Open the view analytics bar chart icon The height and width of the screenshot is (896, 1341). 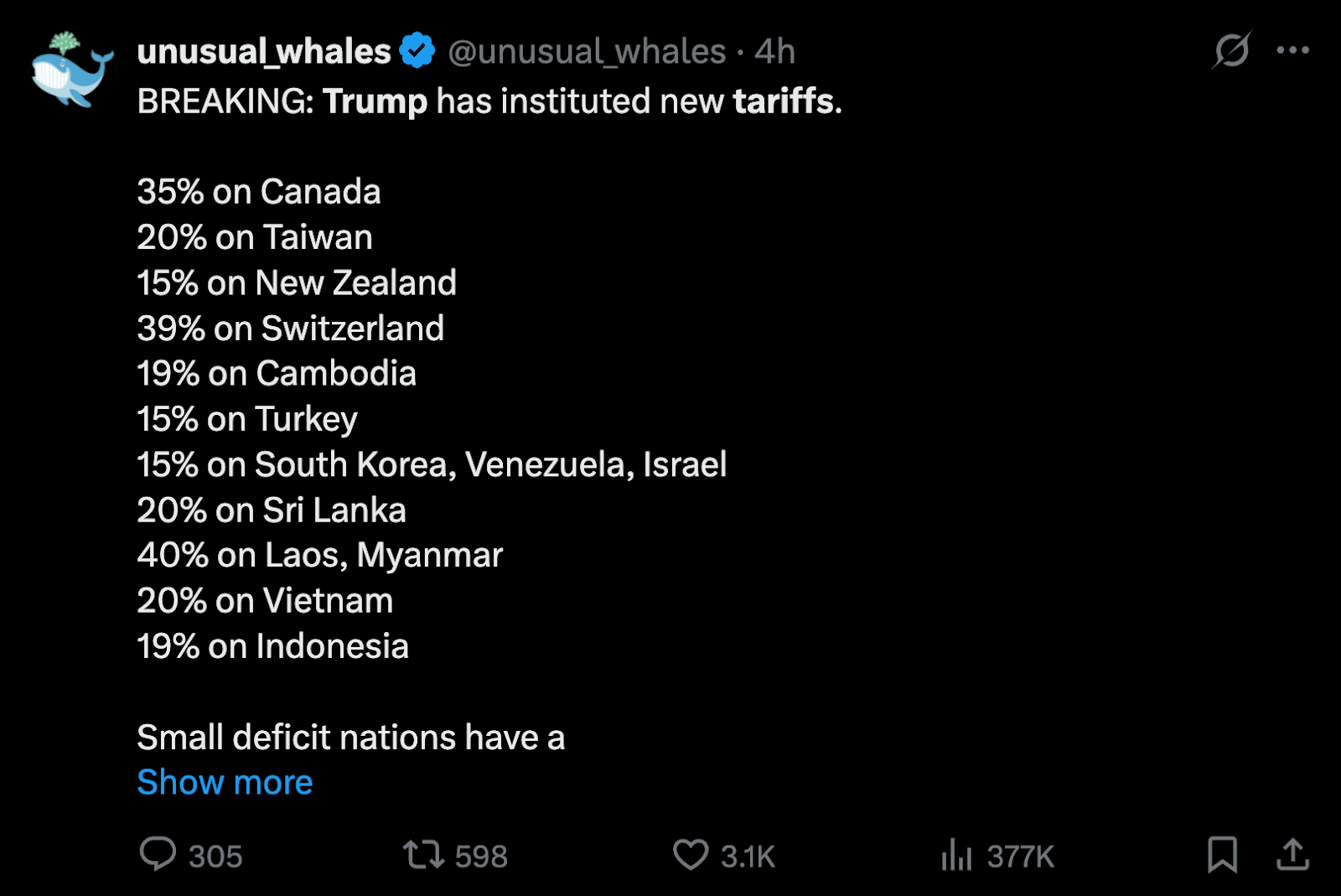point(956,855)
